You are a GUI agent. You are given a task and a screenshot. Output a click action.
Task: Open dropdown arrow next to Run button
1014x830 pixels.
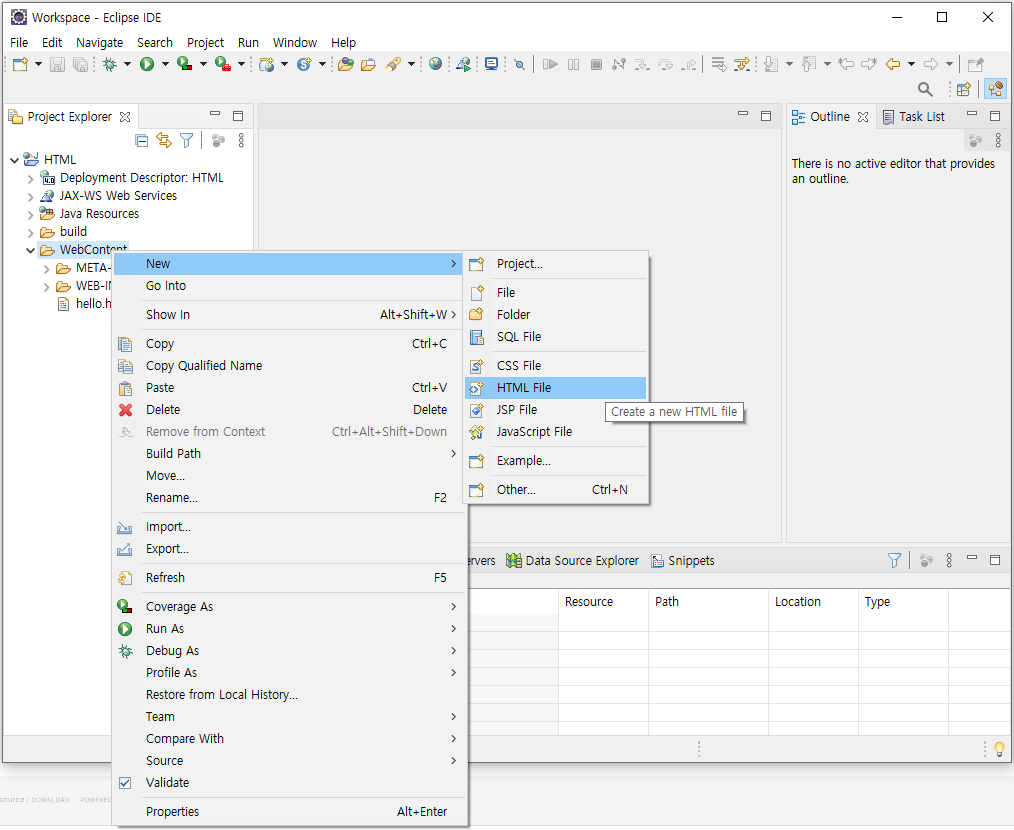(x=165, y=64)
